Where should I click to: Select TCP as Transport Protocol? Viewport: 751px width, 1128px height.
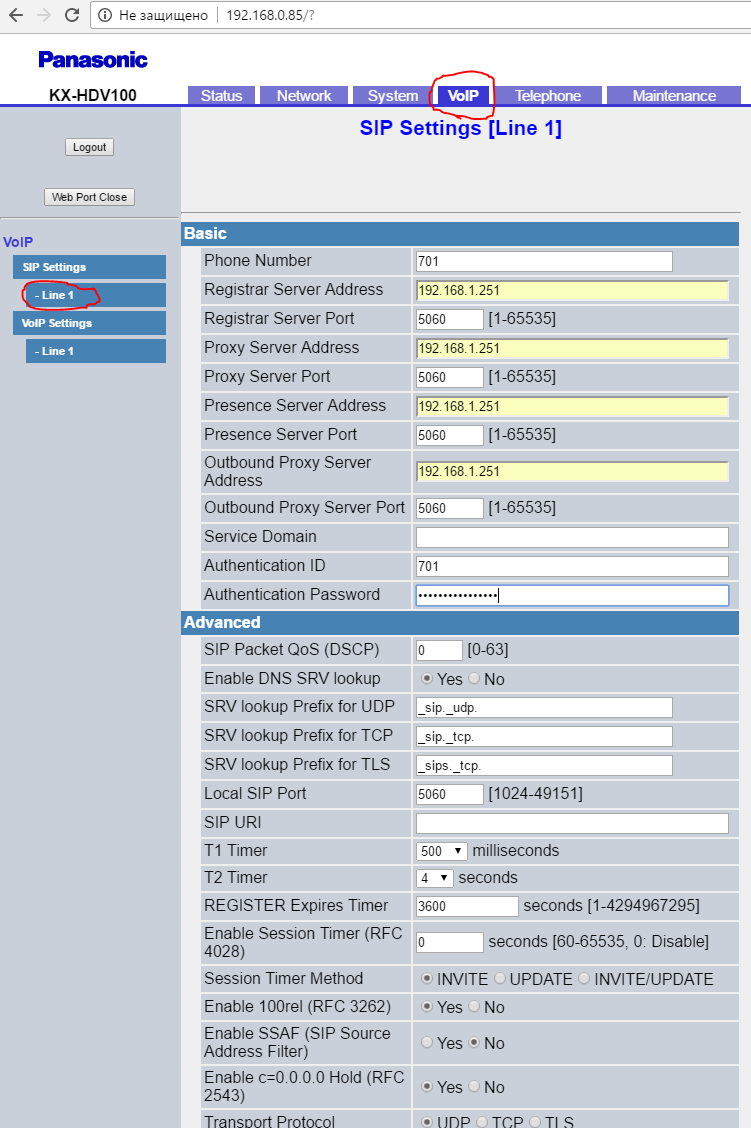pos(482,1122)
